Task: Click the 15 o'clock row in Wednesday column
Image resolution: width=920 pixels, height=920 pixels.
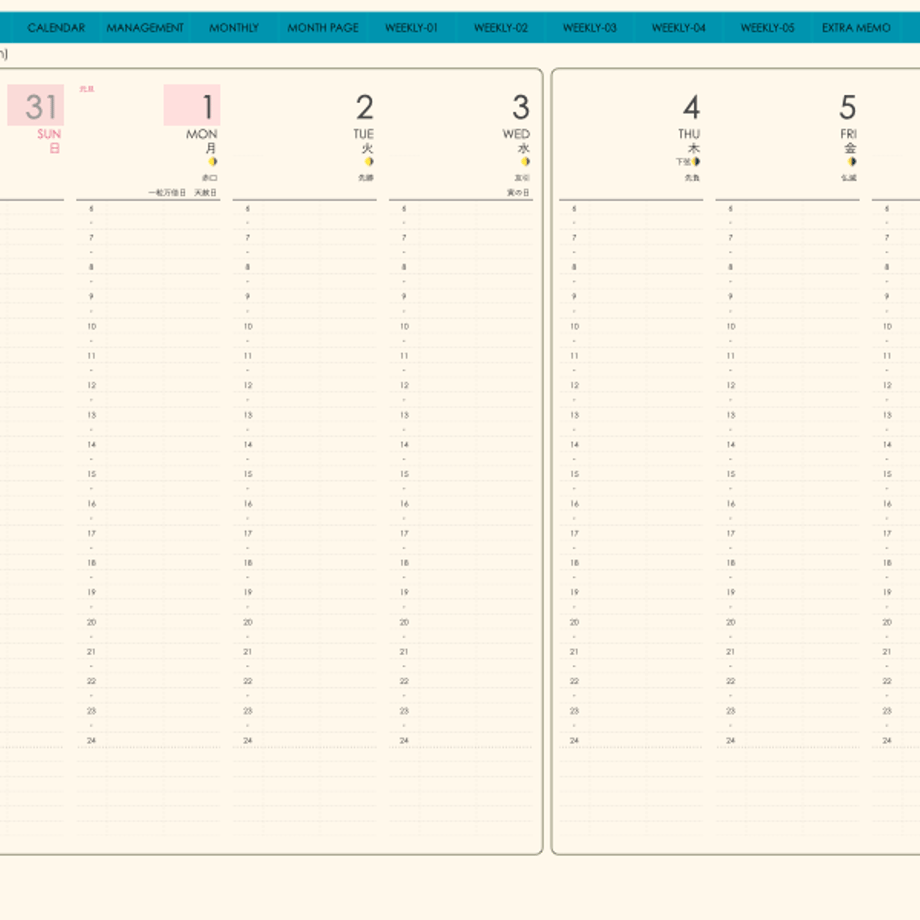Action: point(461,474)
